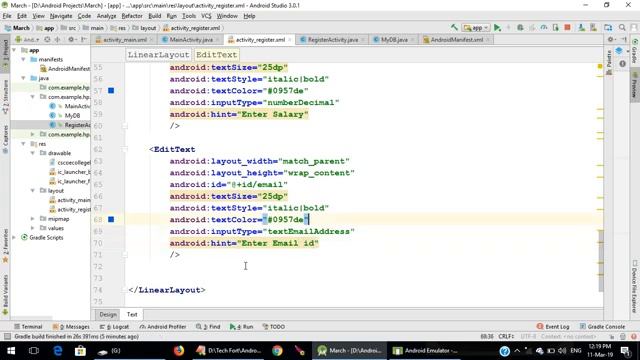This screenshot has height=360, width=640.
Task: Click the LinearLayout breadcrumb
Action: [158, 55]
